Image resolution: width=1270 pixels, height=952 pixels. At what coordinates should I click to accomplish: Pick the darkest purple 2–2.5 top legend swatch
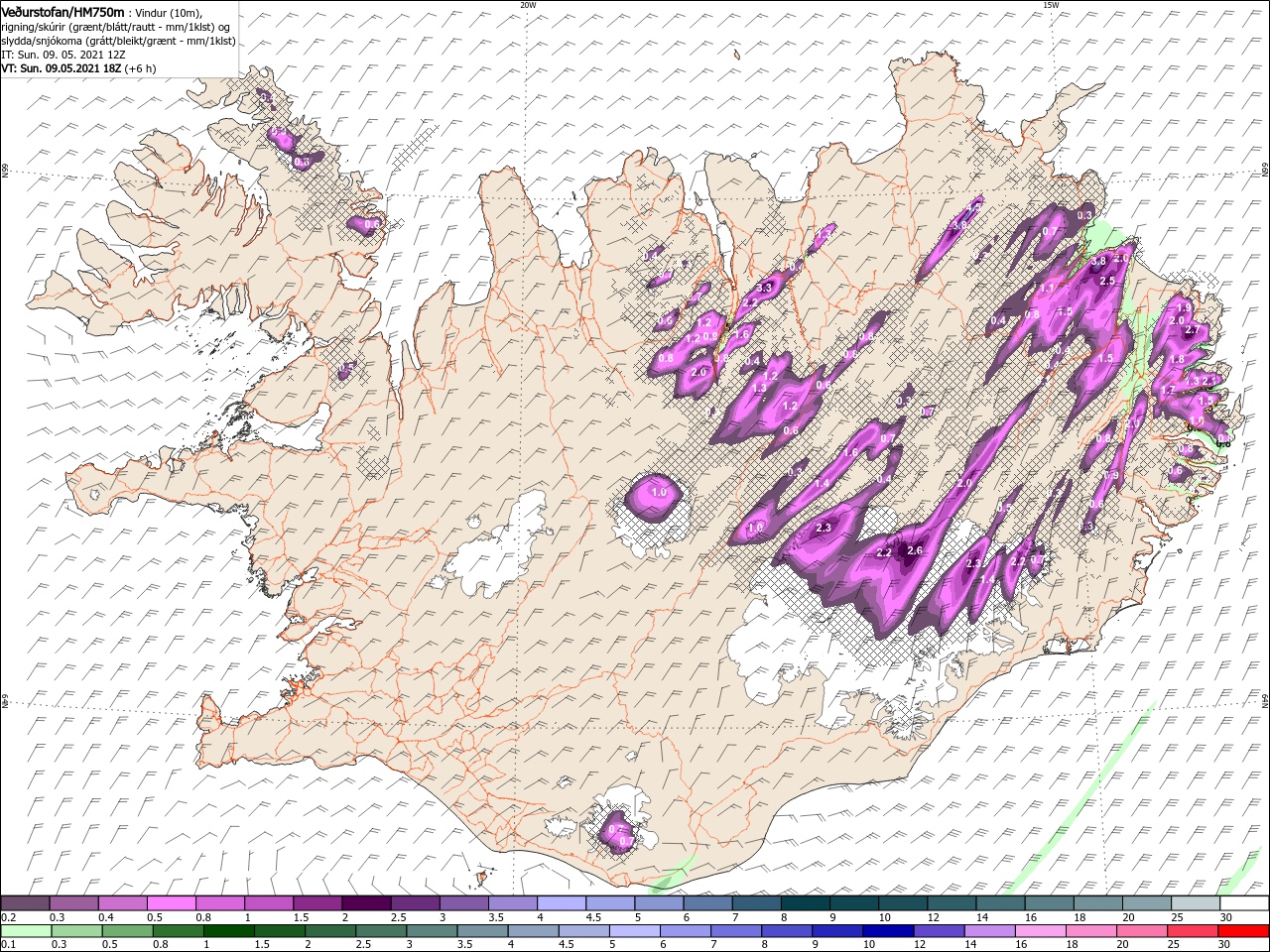367,903
